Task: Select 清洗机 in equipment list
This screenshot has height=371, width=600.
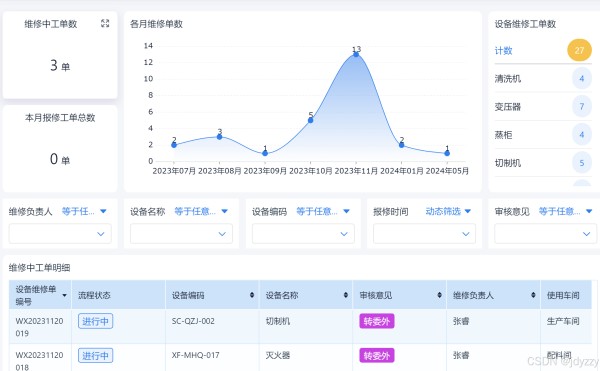Action: (507, 78)
